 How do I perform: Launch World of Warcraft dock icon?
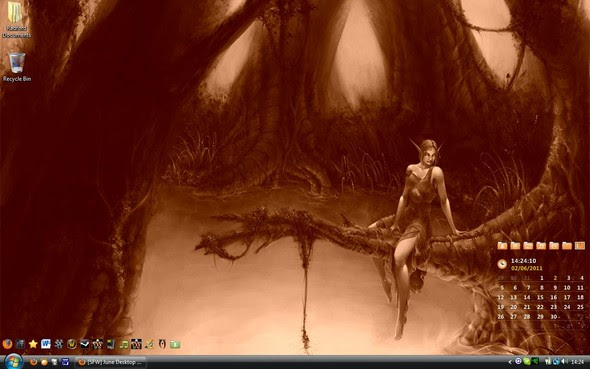click(71, 344)
